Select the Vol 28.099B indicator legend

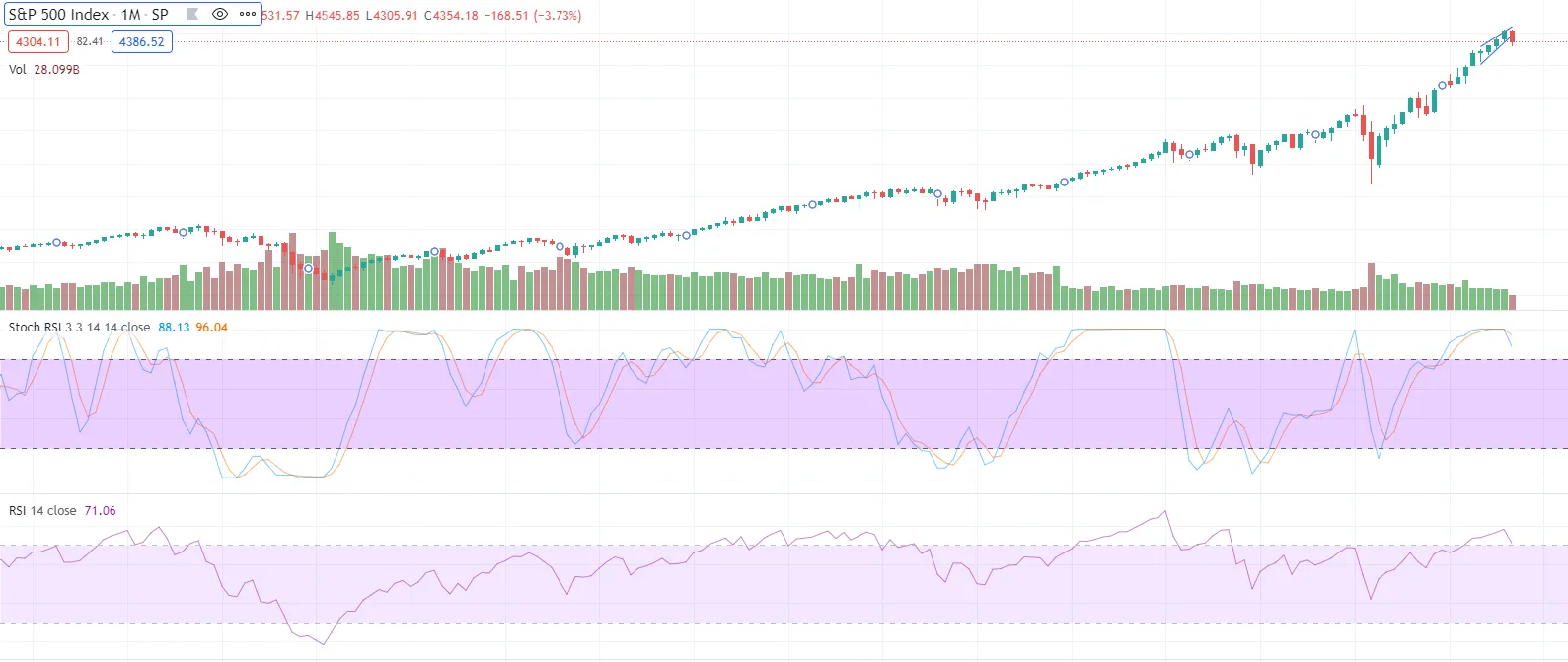pyautogui.click(x=44, y=70)
